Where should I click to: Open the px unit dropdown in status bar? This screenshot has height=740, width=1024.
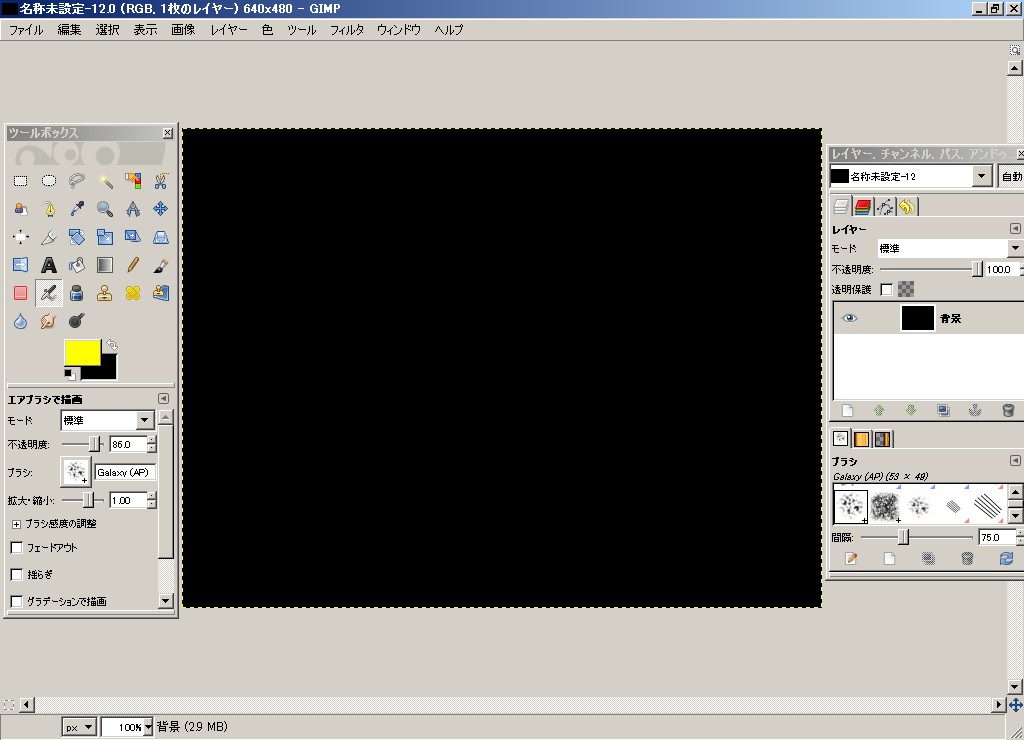[x=79, y=727]
